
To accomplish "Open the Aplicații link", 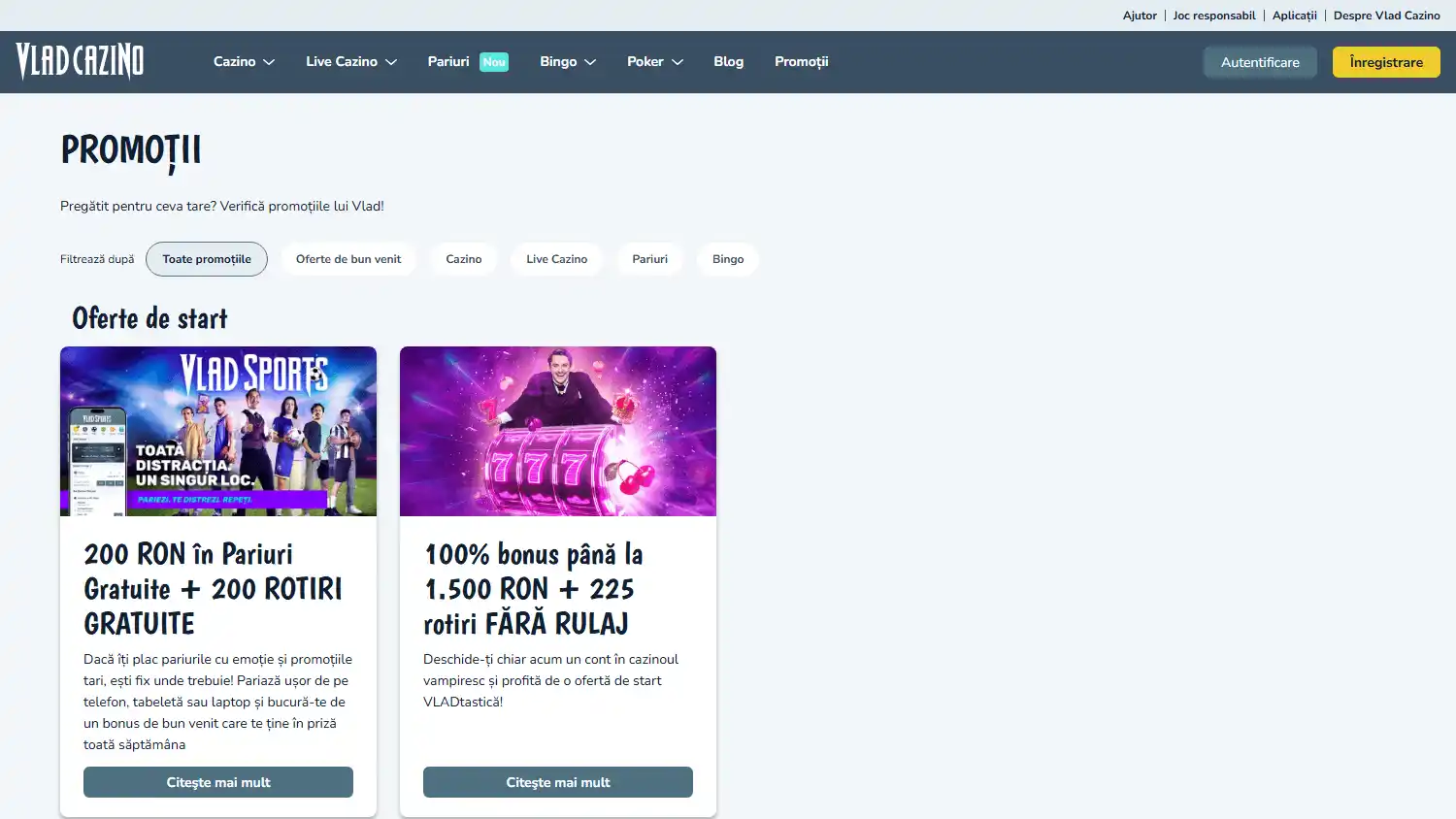I will (x=1295, y=16).
